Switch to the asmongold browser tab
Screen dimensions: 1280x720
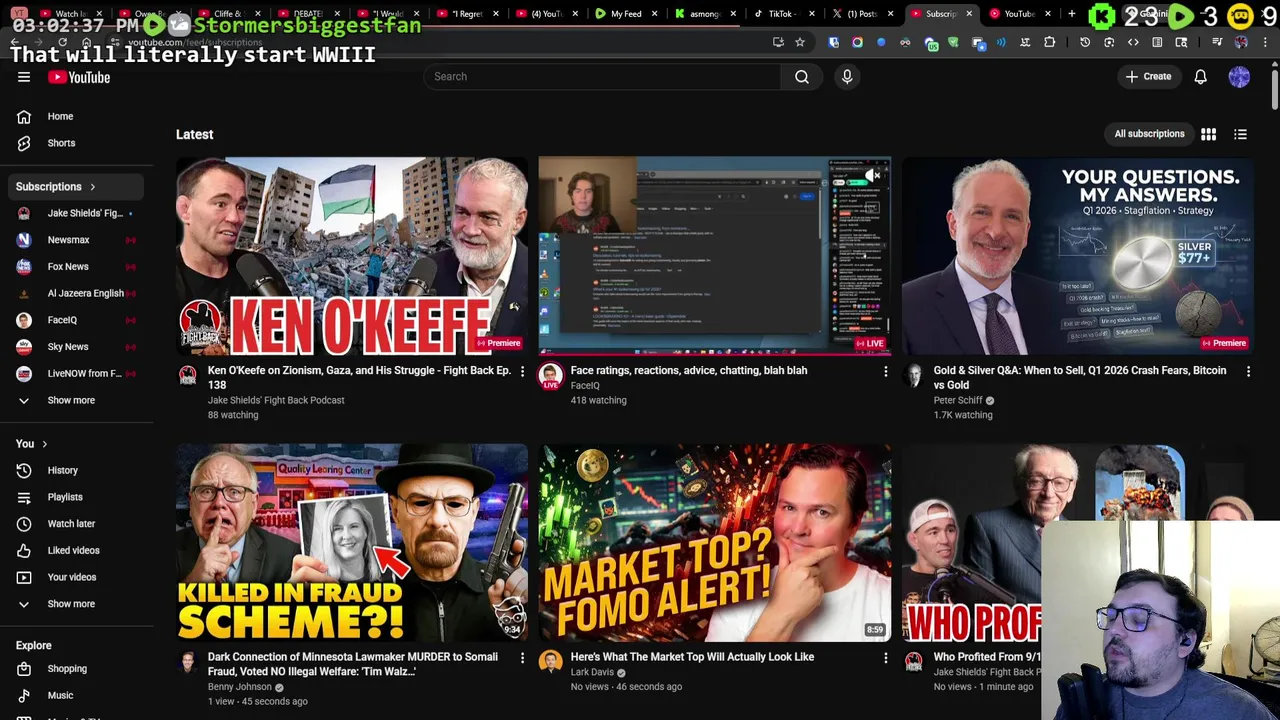704,14
